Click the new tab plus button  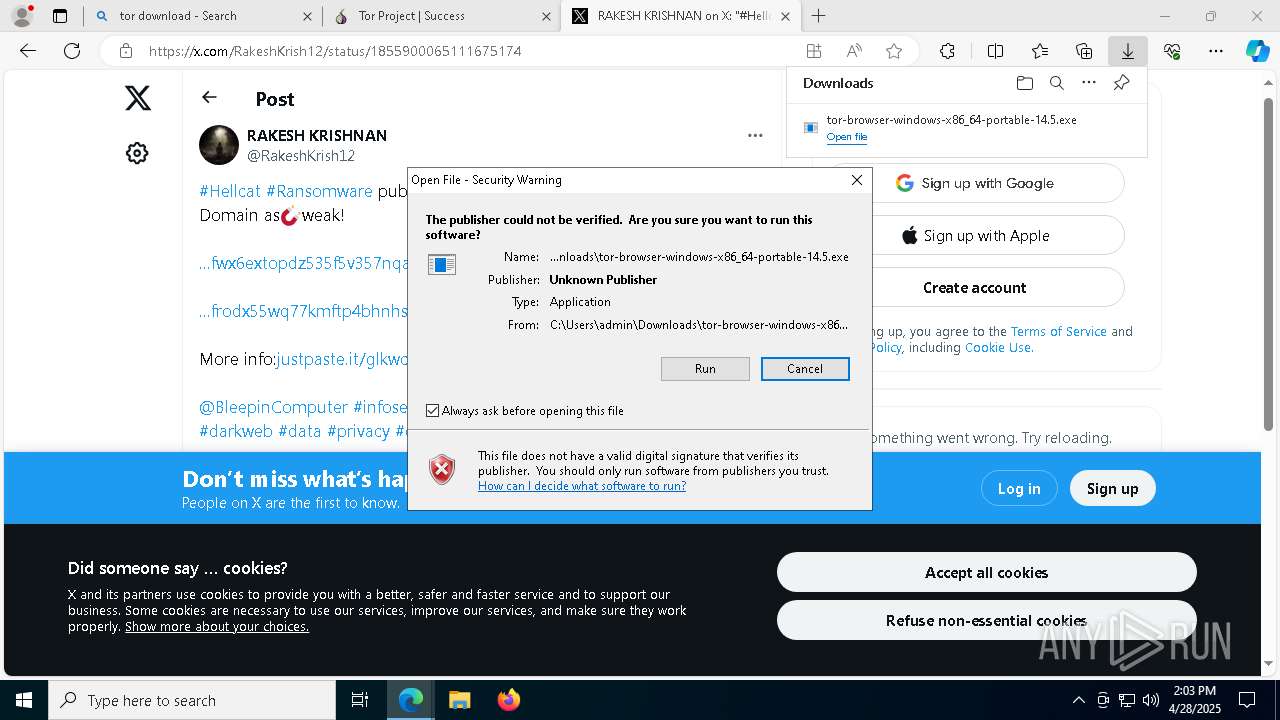point(819,16)
